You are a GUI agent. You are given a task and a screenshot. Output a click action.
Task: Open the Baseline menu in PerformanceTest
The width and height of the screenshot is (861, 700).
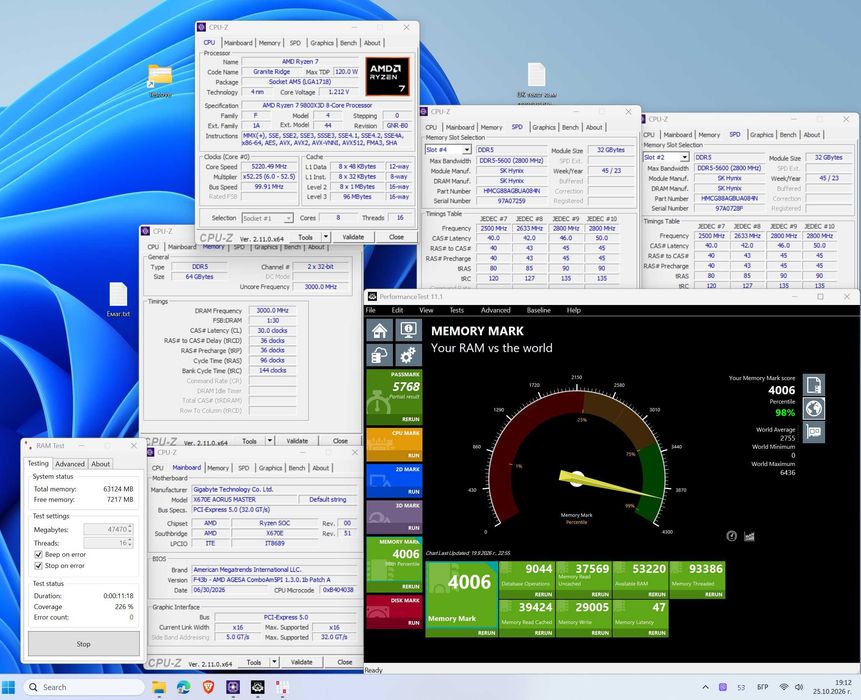click(539, 310)
